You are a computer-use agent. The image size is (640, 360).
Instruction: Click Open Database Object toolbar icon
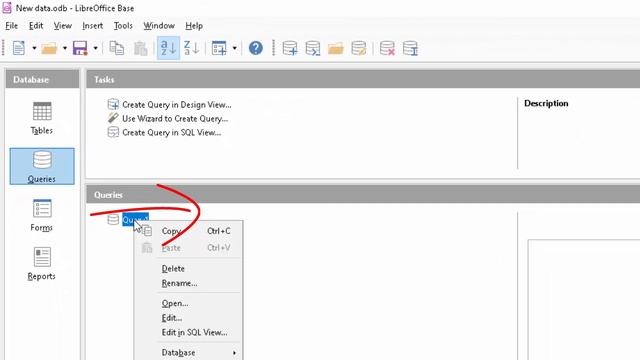click(x=336, y=48)
